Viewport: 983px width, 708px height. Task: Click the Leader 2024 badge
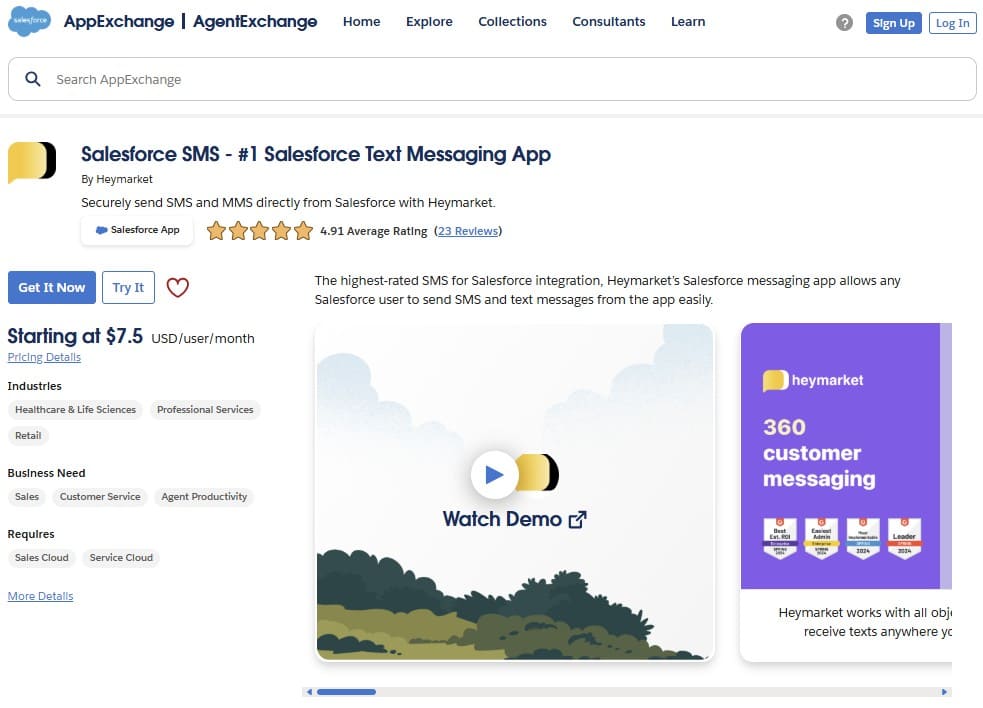pyautogui.click(x=904, y=537)
